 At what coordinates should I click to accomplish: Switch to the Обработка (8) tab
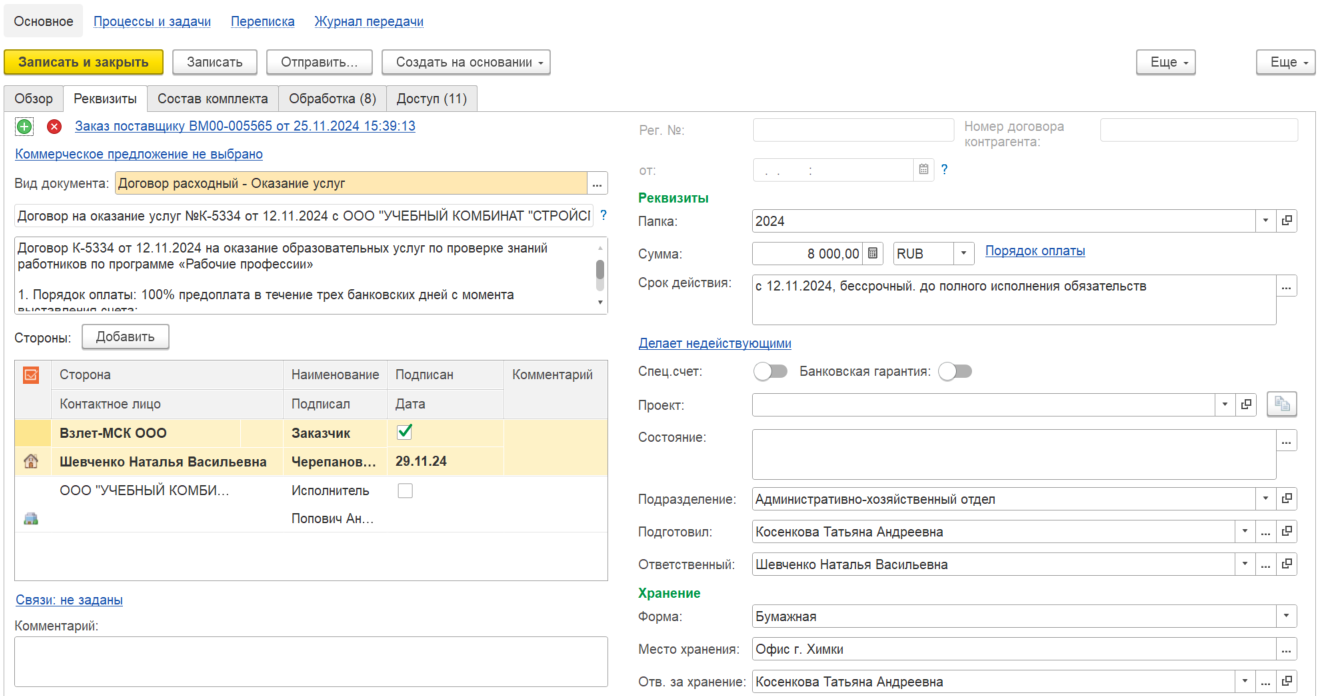coord(332,99)
